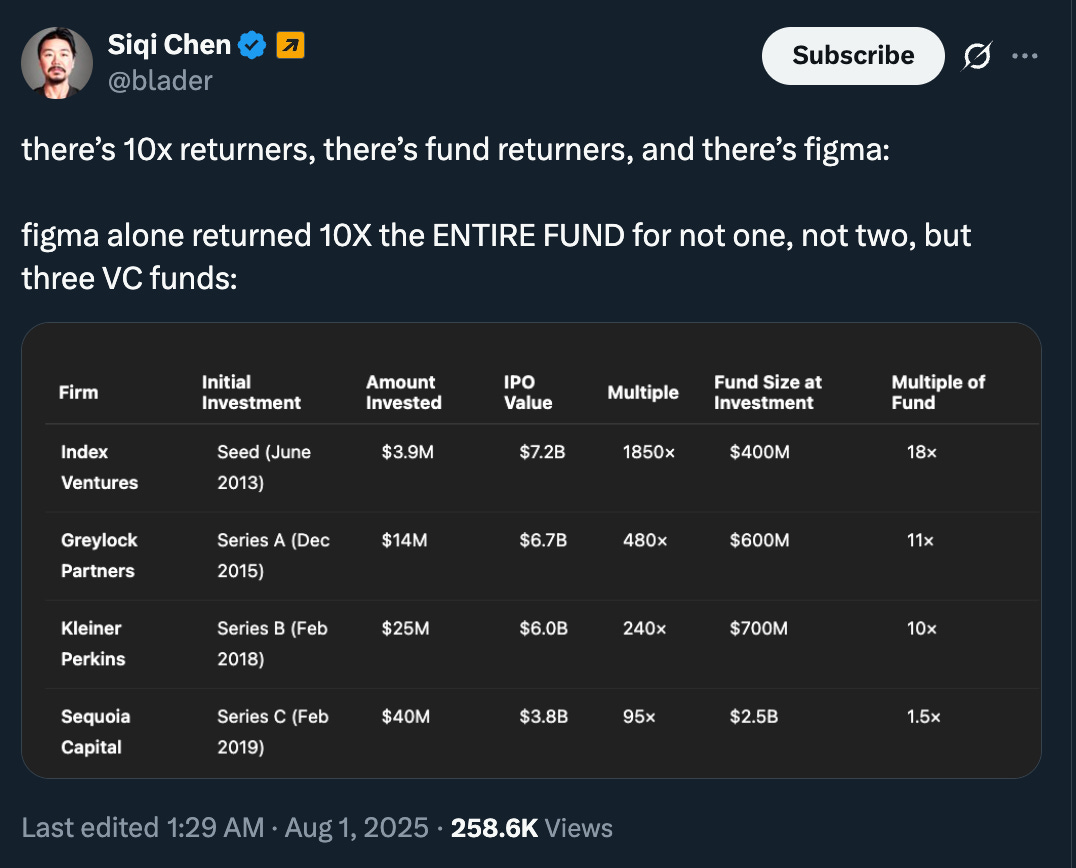The image size is (1076, 868).
Task: Open the embedded Figma returns table image
Action: coord(531,550)
